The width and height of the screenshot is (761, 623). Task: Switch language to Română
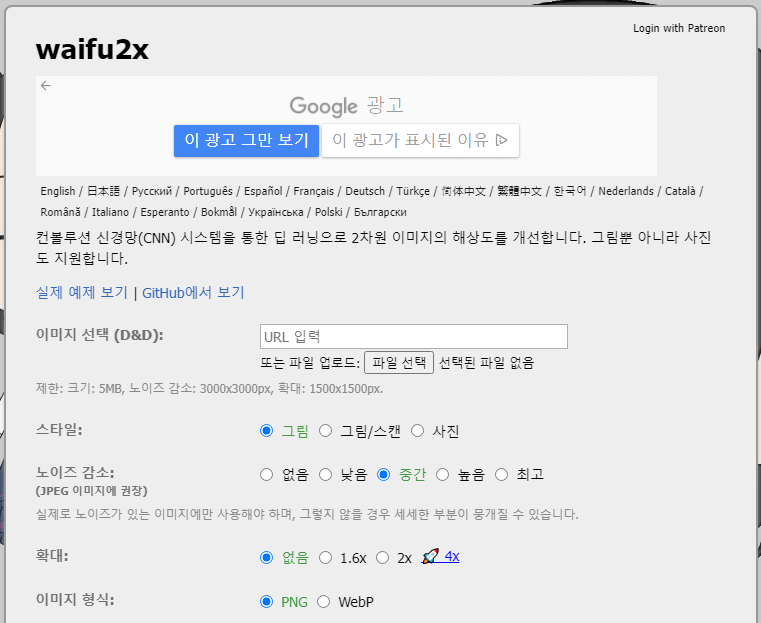(x=61, y=212)
